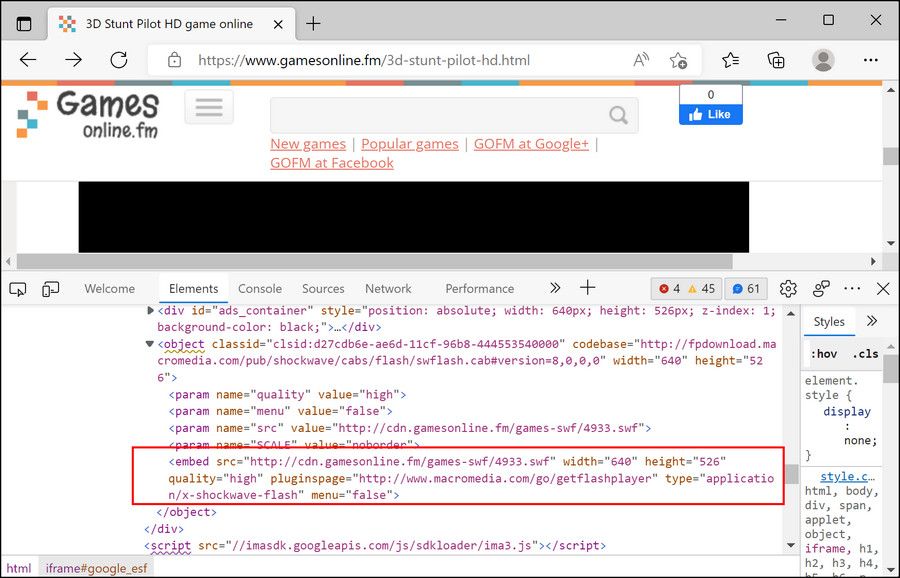
Task: Toggle the :hov pseudo-class panel
Action: [x=824, y=353]
